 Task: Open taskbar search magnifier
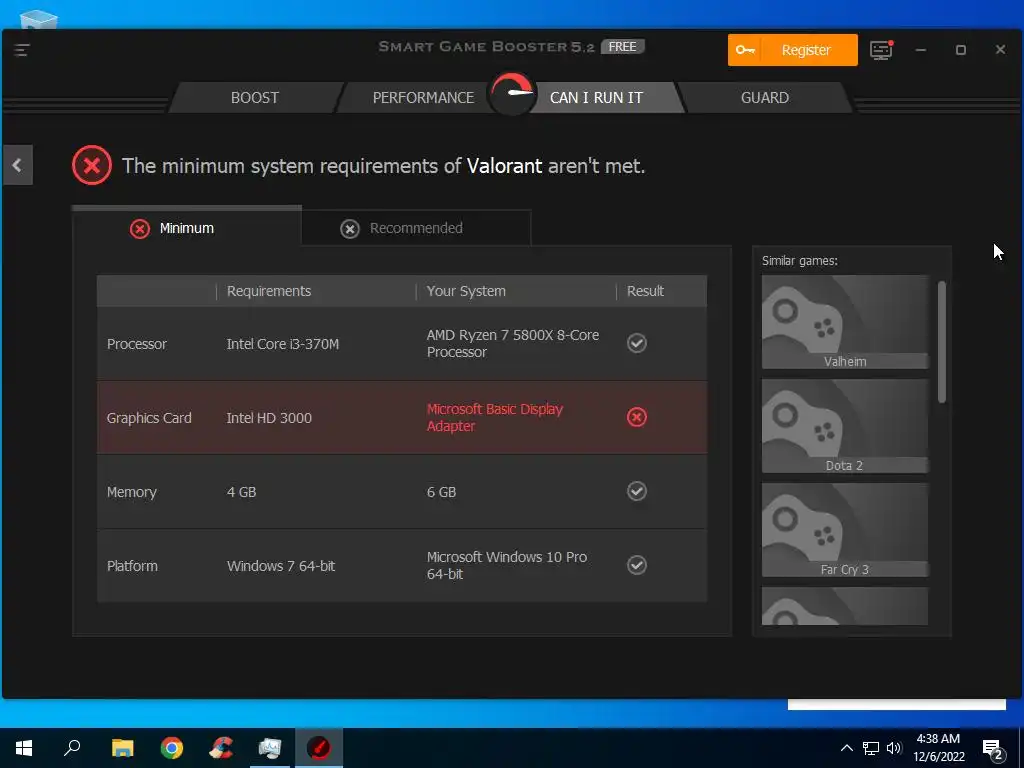pos(72,748)
